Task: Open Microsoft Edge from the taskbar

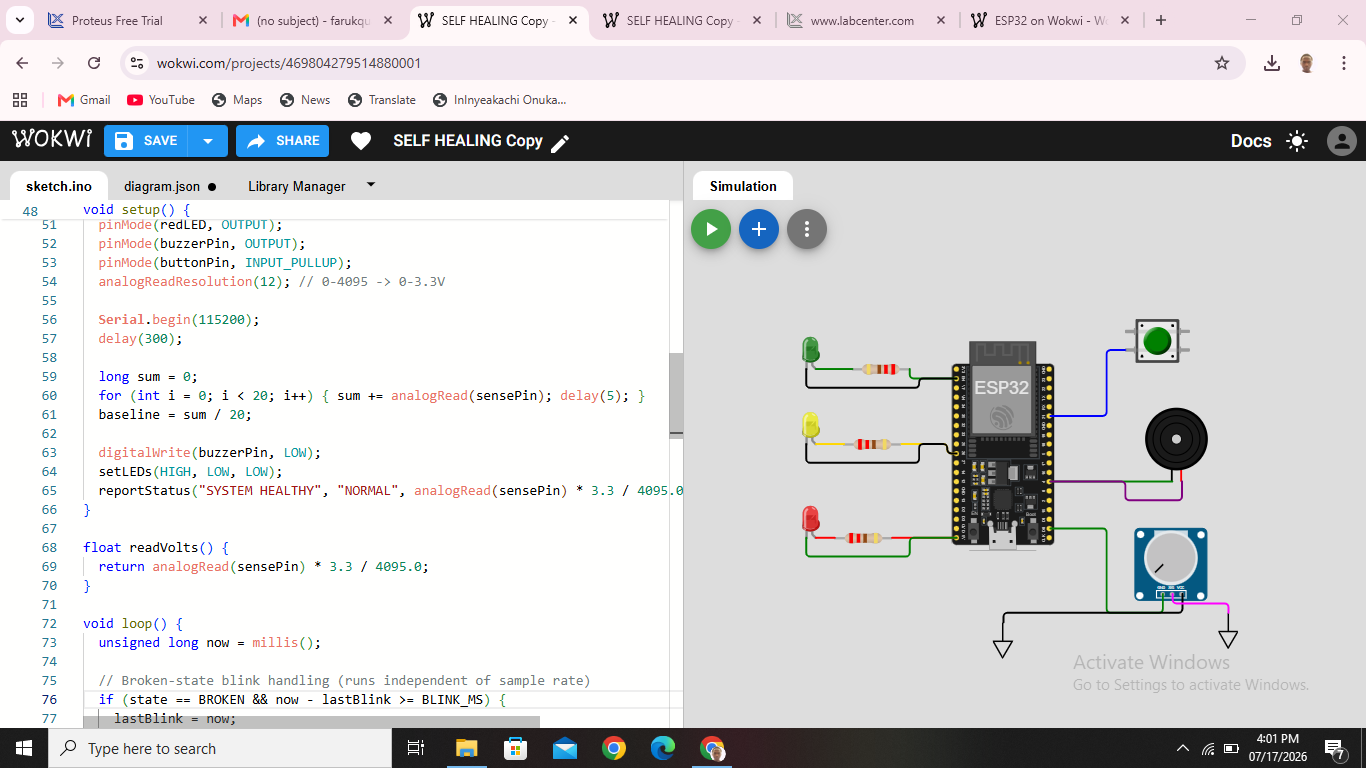Action: pyautogui.click(x=662, y=748)
